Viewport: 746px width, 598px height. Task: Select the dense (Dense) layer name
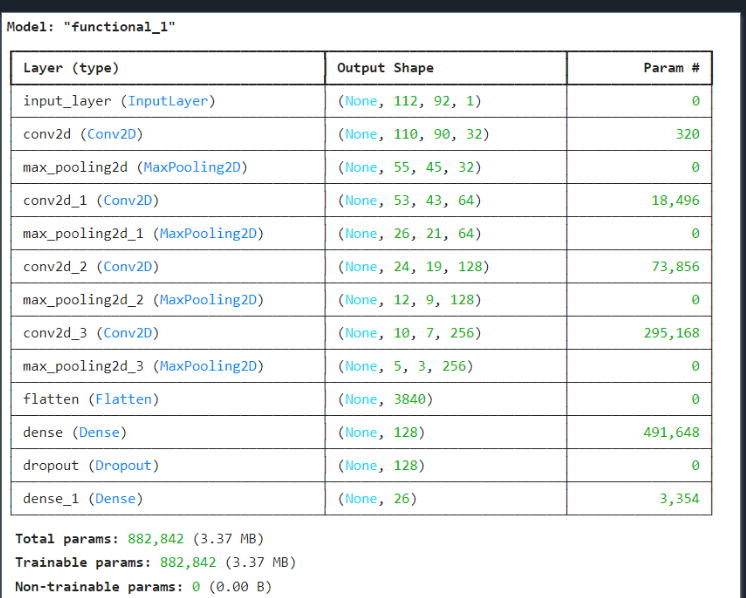coord(75,432)
